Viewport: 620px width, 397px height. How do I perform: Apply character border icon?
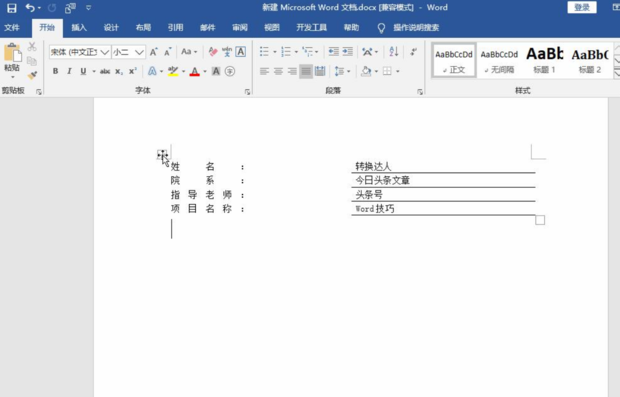[x=240, y=52]
